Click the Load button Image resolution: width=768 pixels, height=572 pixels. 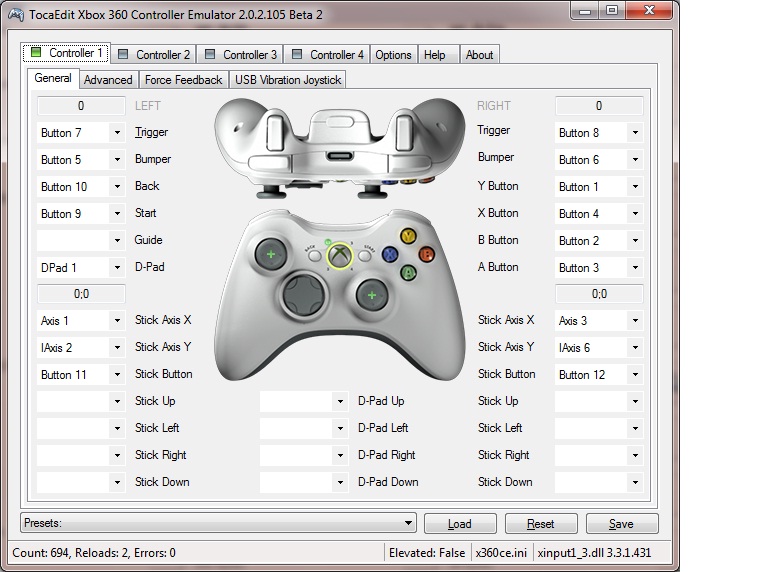[x=460, y=524]
